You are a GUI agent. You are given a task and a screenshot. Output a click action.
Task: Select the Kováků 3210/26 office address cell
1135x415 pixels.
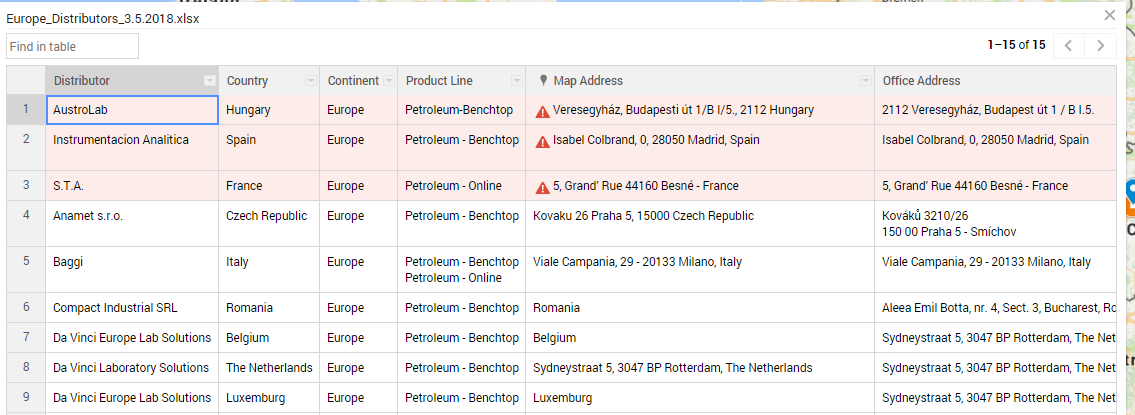click(995, 223)
